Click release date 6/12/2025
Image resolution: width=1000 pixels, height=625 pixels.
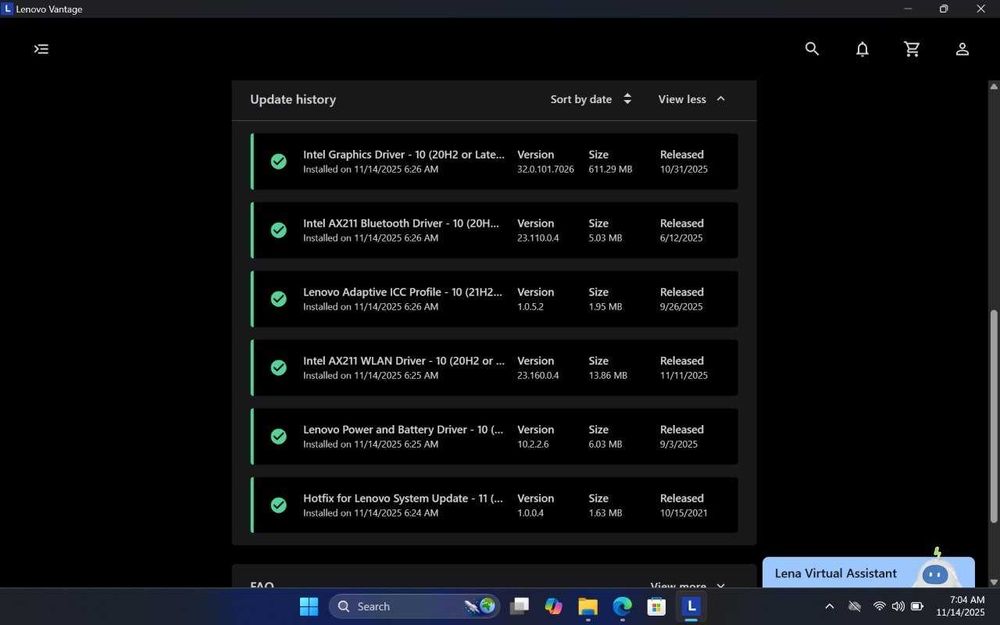point(681,238)
